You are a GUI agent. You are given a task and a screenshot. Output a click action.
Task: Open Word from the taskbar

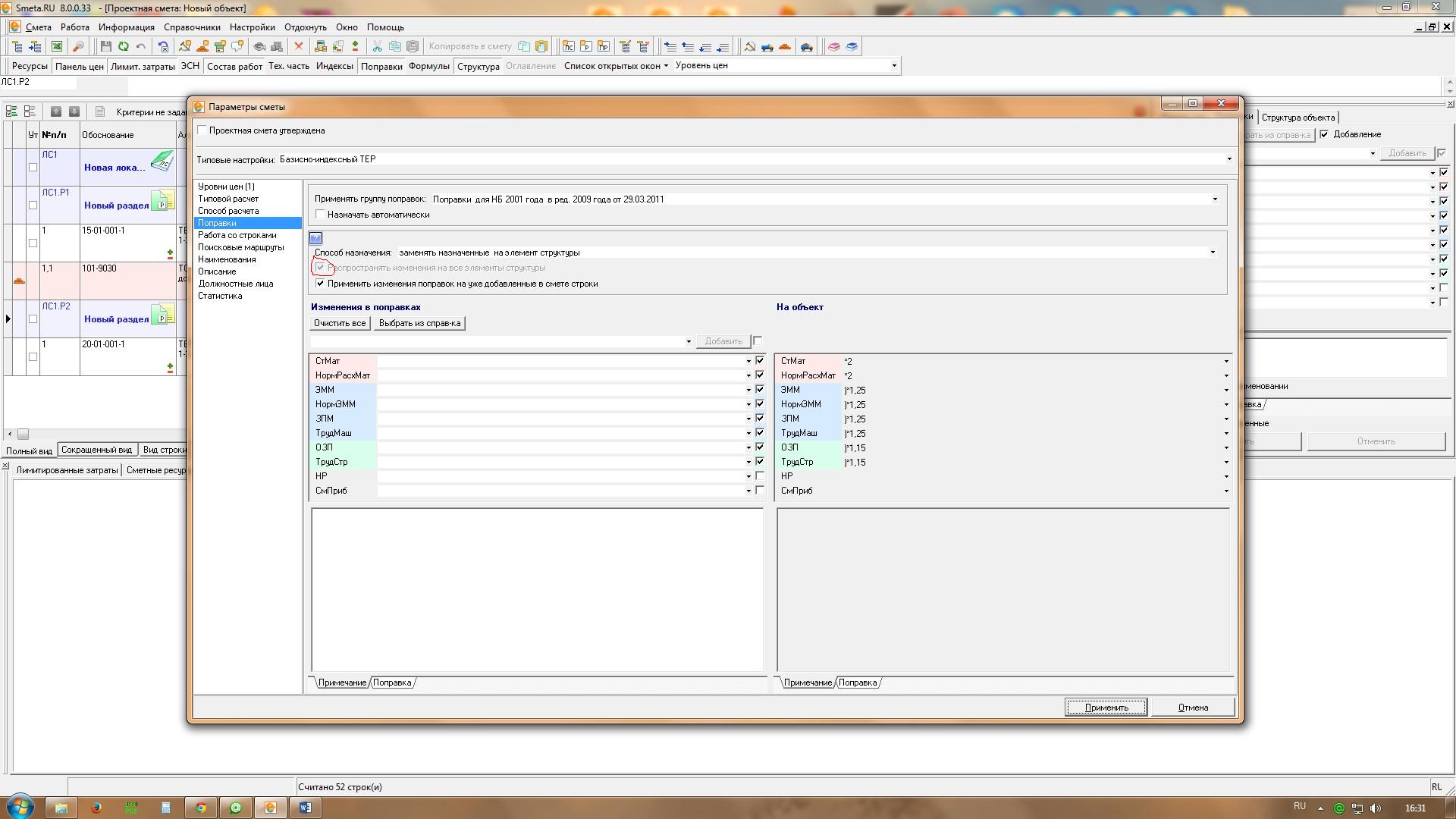[305, 808]
